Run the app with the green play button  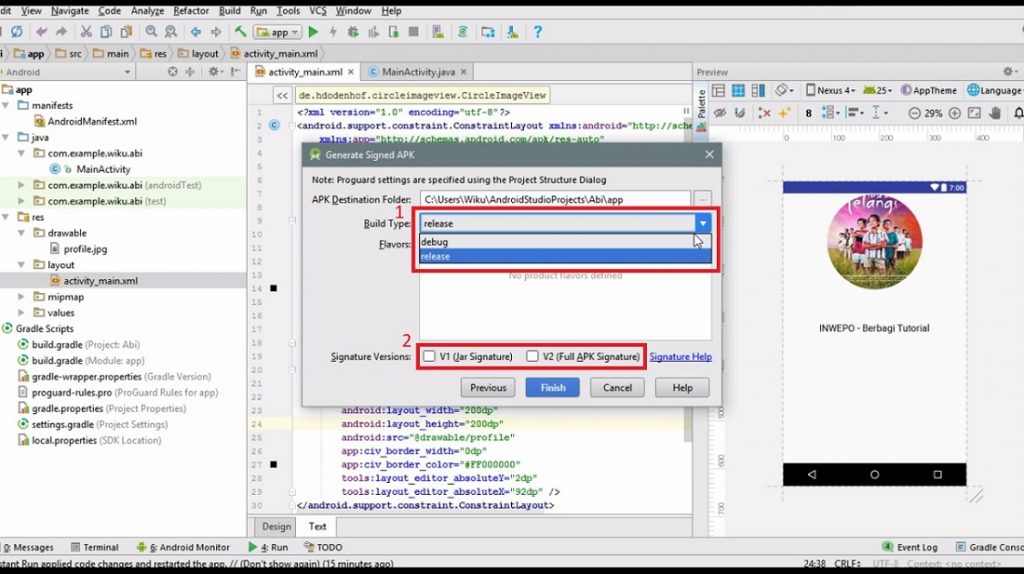313,32
